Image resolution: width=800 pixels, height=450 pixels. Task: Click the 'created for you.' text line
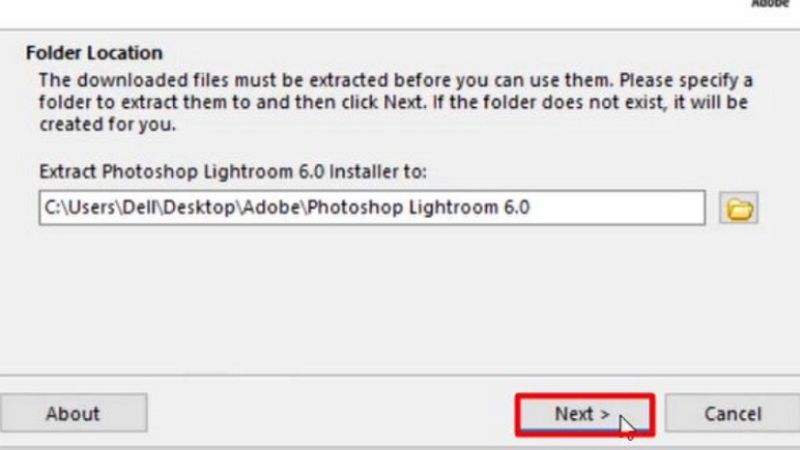coord(108,126)
